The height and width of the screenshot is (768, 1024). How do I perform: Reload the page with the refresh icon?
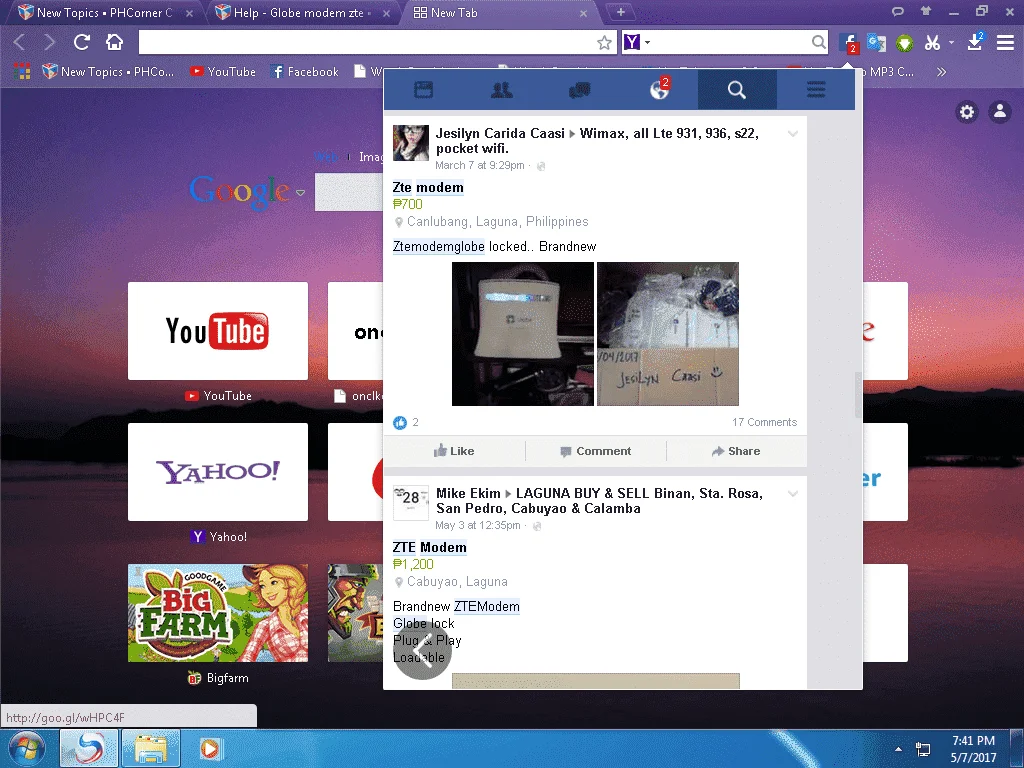[82, 42]
